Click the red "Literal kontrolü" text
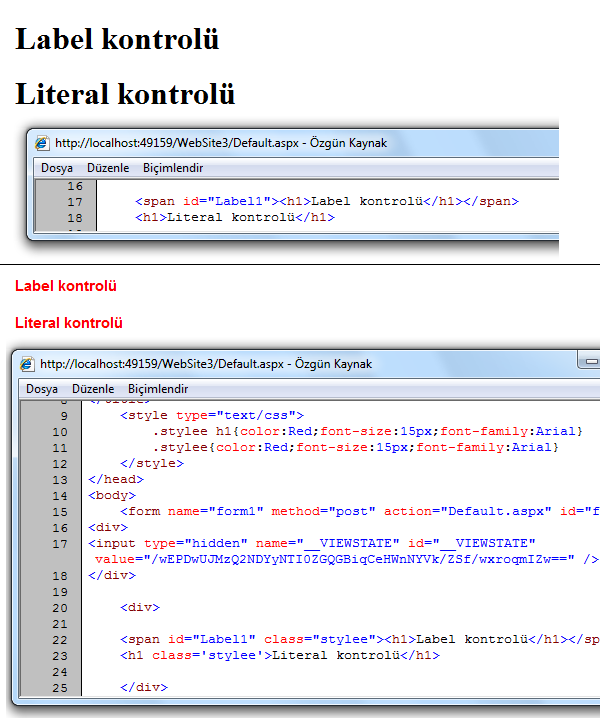Screen dimensions: 600x728 (69, 323)
